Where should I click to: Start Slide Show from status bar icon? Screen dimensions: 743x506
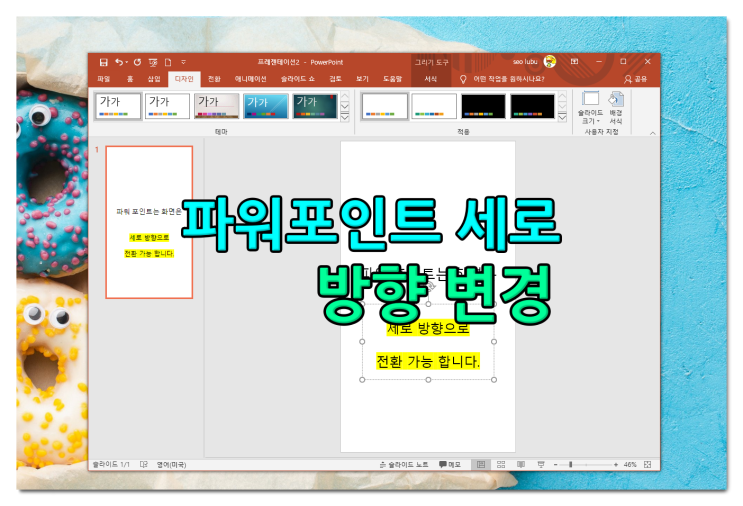point(541,465)
